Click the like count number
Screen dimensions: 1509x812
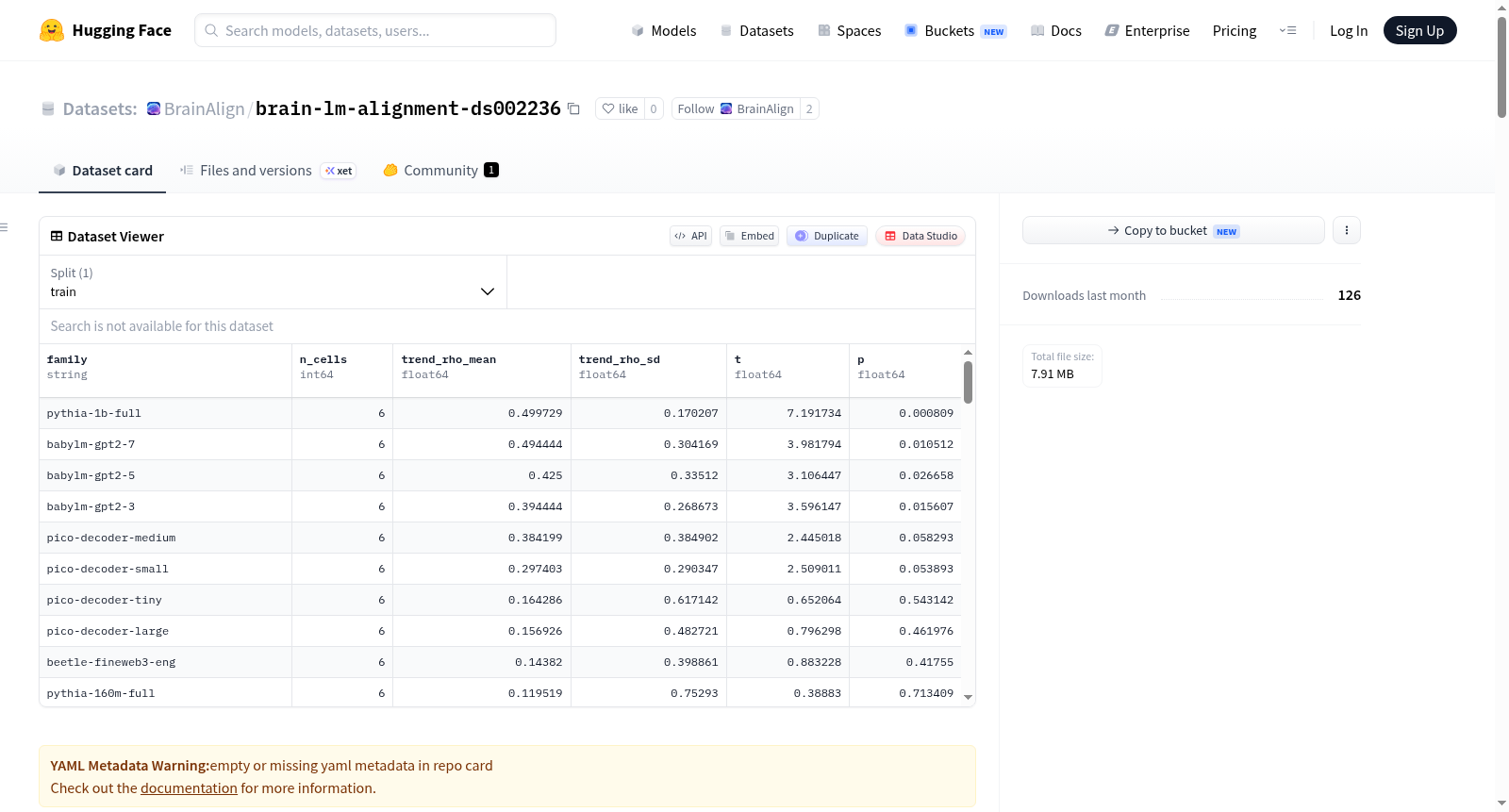point(654,108)
